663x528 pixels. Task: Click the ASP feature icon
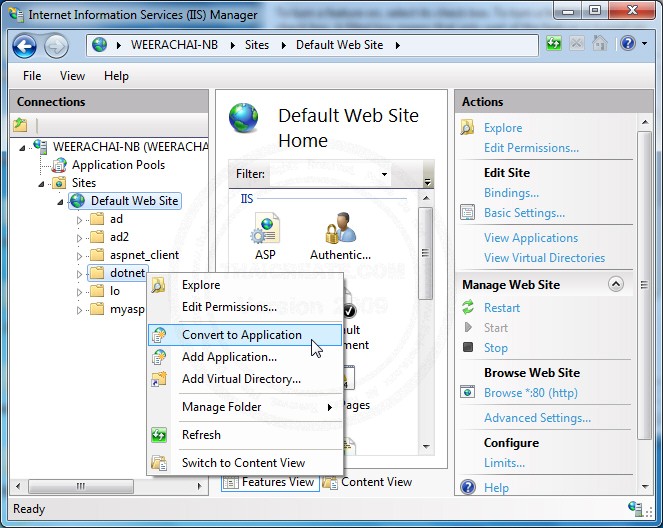265,231
